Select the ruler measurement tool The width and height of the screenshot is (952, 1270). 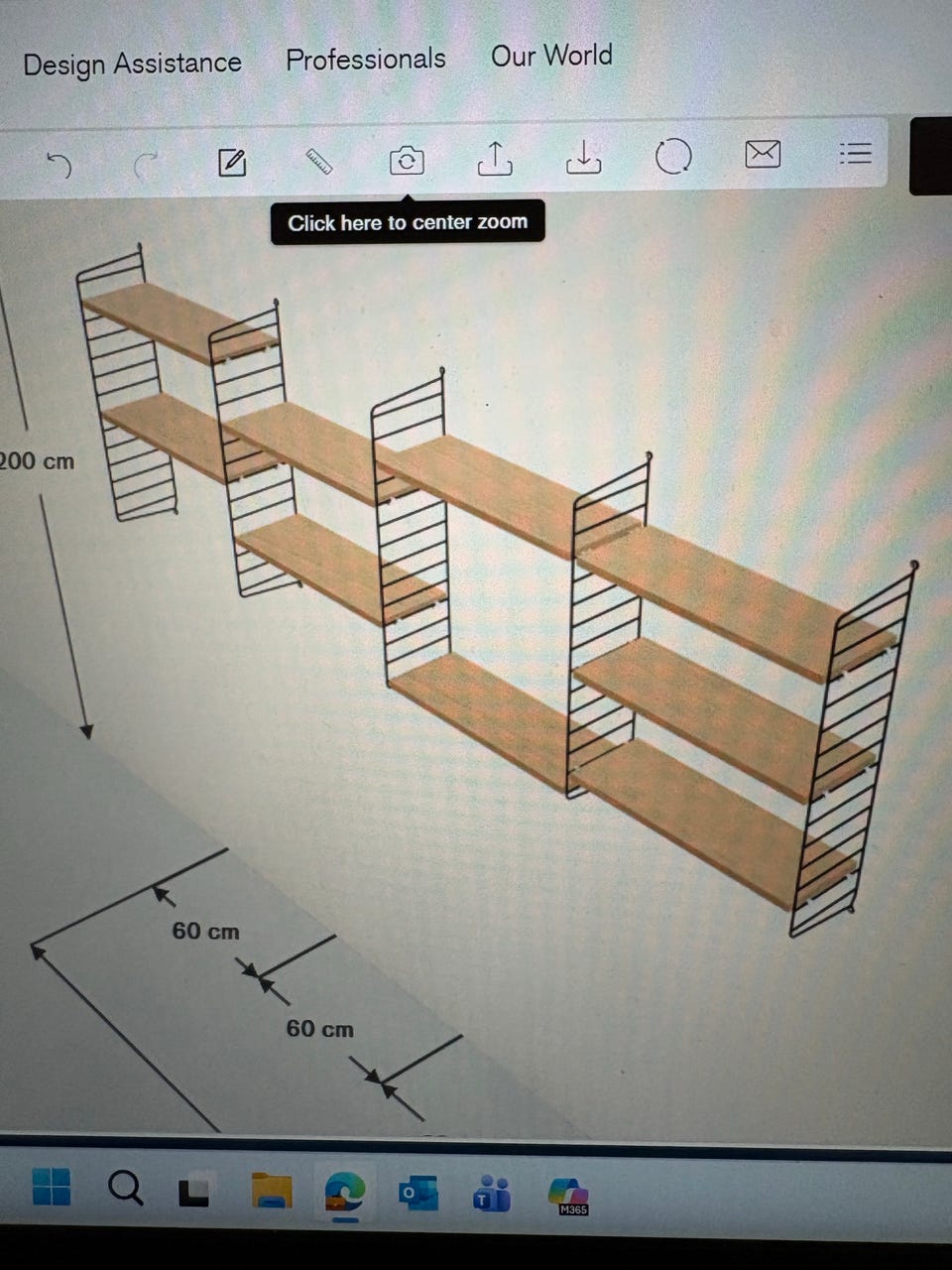coord(318,161)
